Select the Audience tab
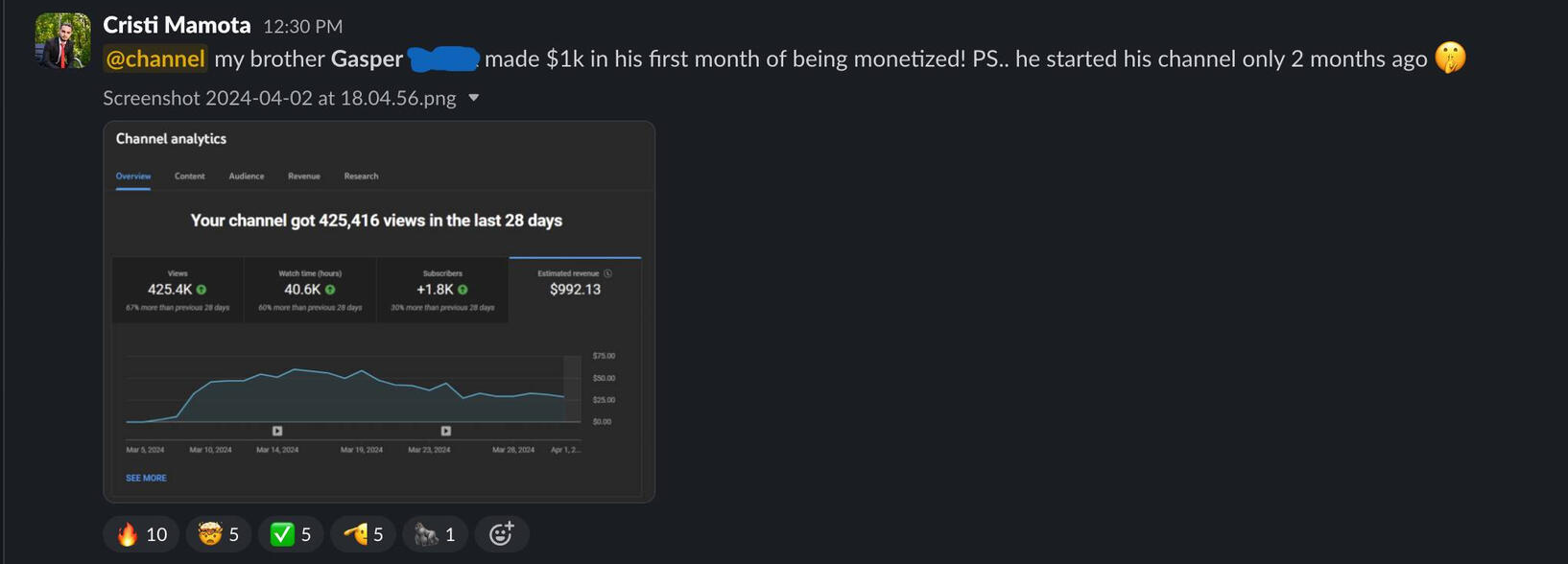This screenshot has width=1568, height=564. (247, 176)
